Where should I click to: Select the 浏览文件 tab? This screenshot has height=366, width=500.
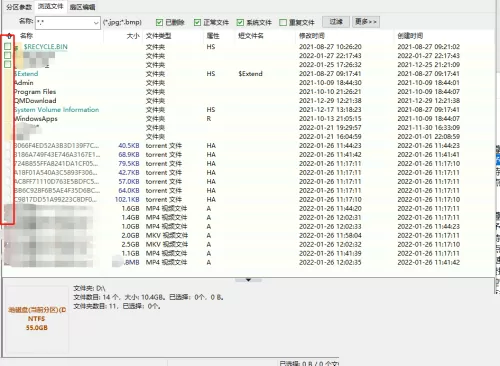pyautogui.click(x=50, y=6)
